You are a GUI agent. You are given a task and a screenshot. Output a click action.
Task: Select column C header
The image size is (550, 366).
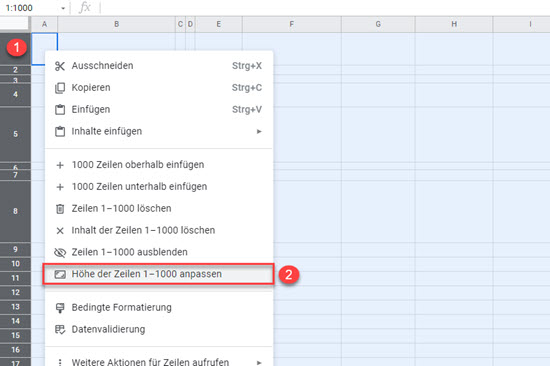pos(180,24)
